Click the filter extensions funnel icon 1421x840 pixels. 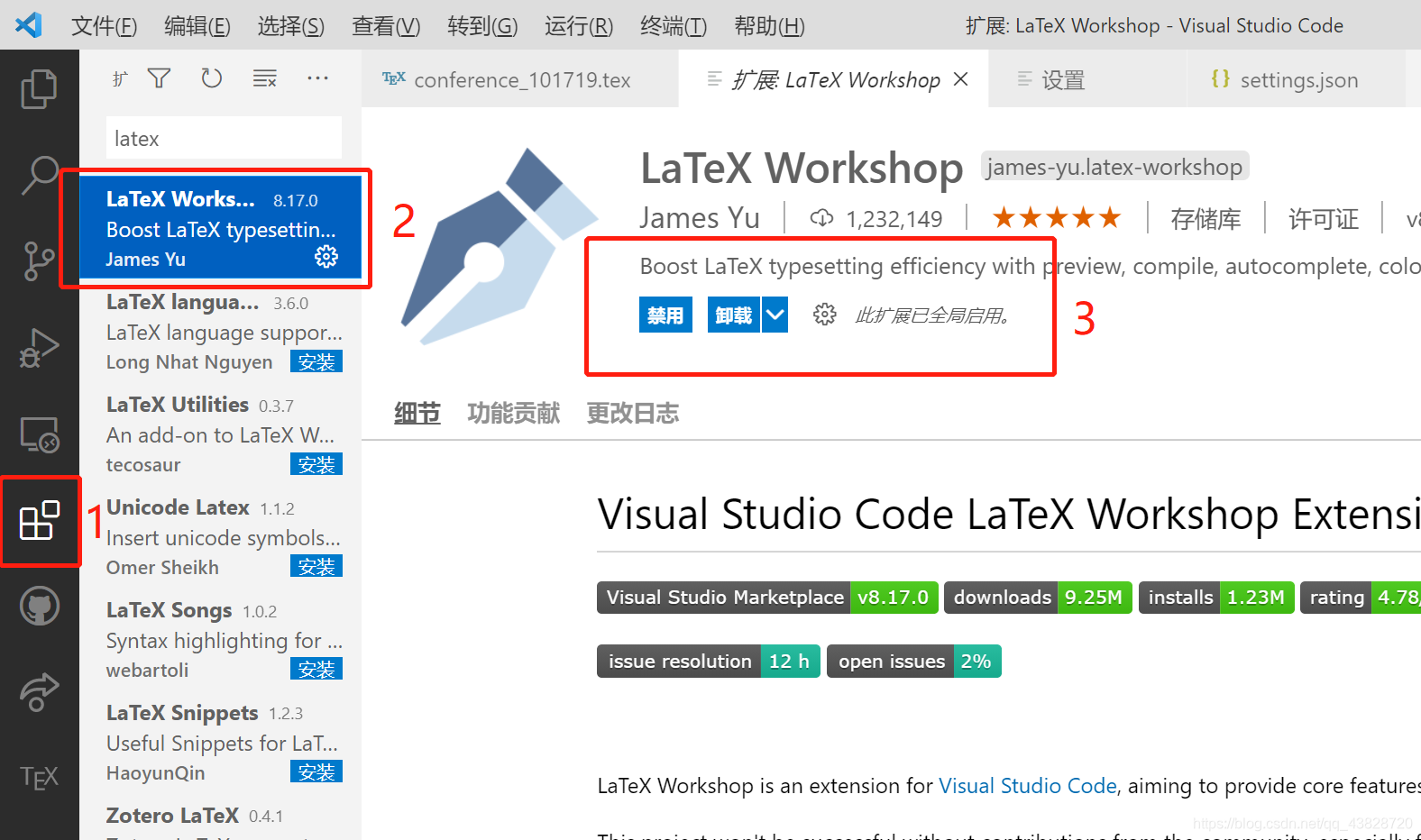click(160, 78)
